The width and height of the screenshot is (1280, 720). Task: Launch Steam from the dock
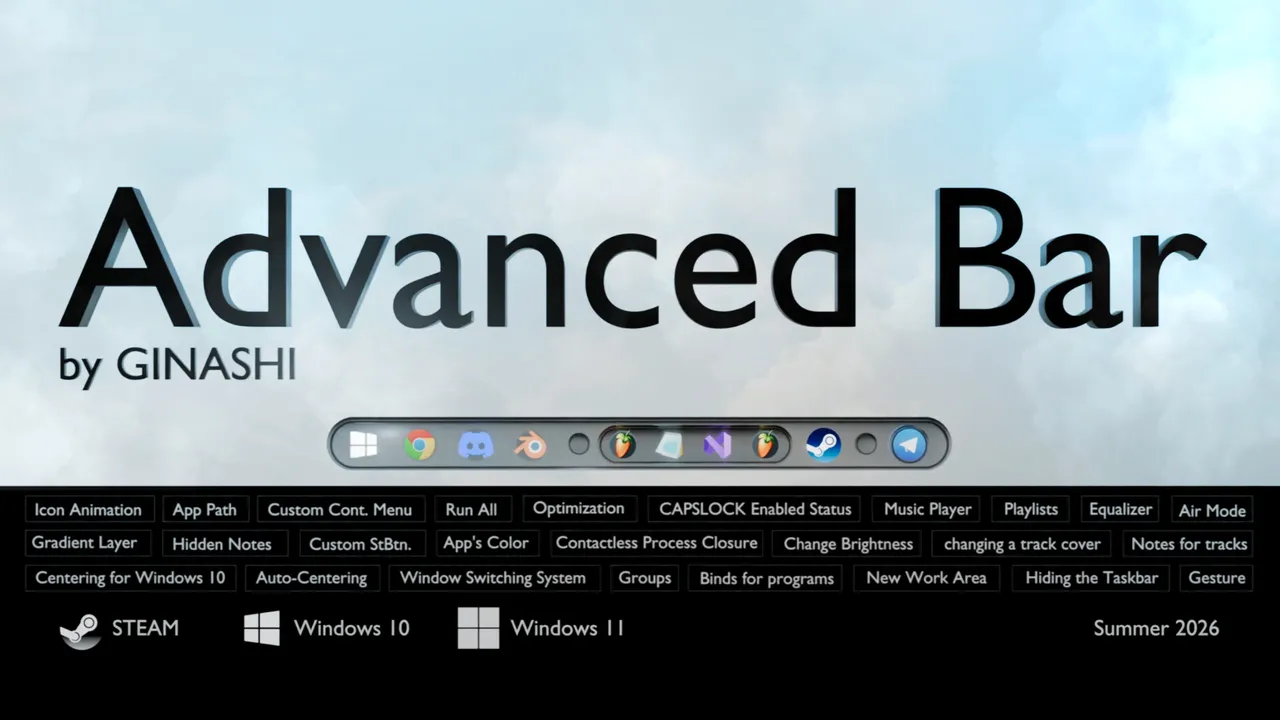click(823, 445)
